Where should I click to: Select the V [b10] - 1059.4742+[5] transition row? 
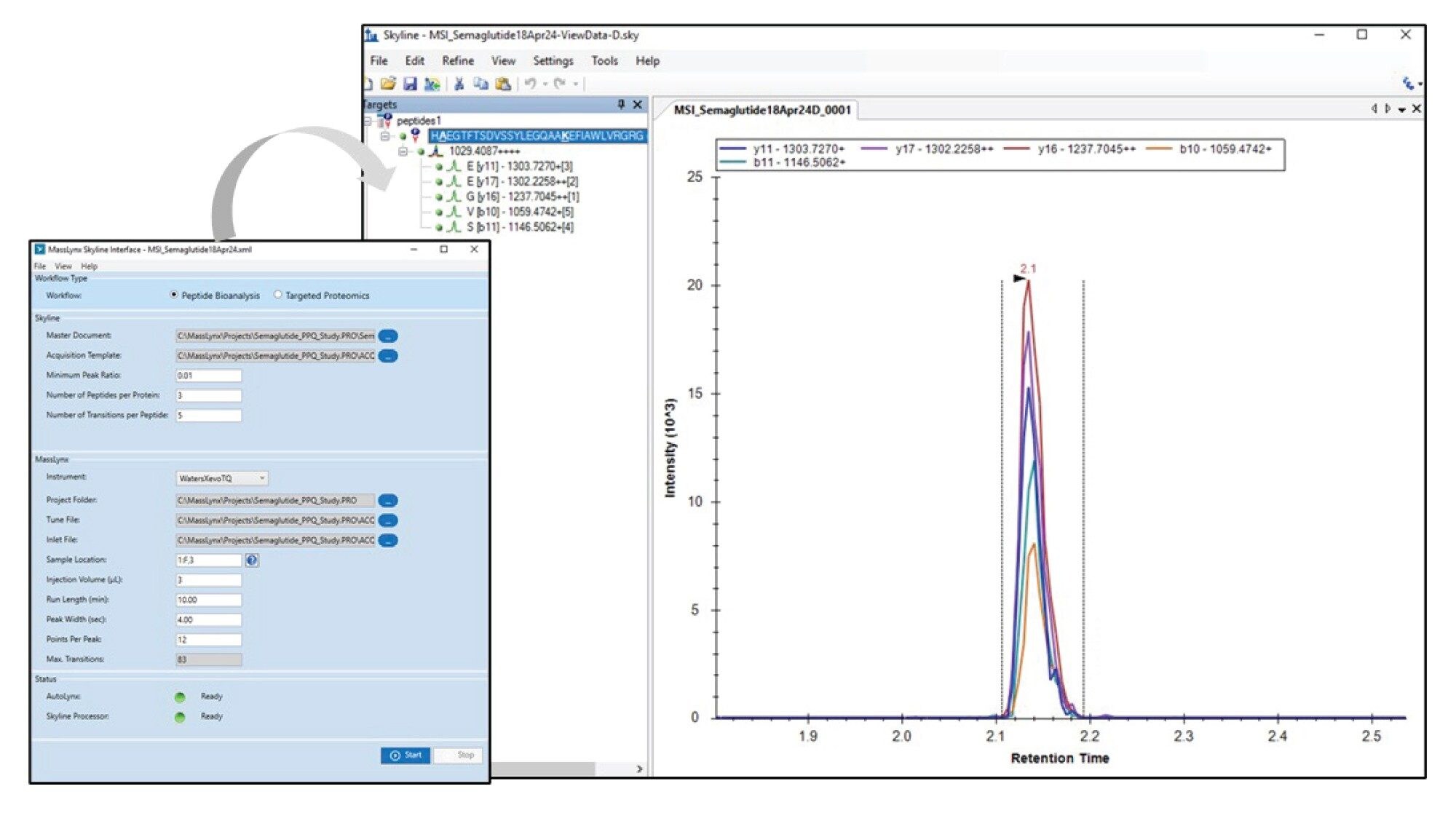(520, 212)
